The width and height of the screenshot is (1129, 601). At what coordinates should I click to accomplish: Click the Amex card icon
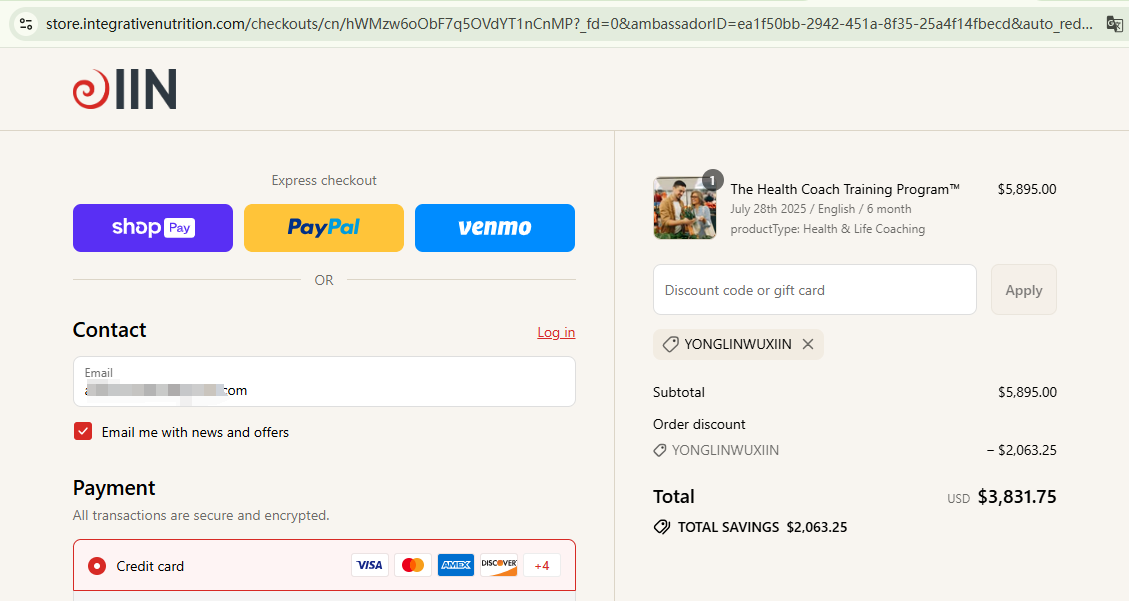pos(456,565)
